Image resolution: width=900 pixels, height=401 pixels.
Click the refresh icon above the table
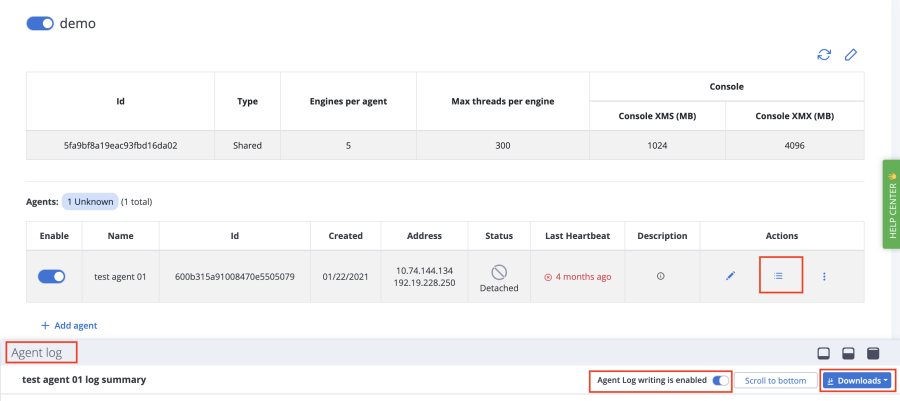click(x=824, y=54)
